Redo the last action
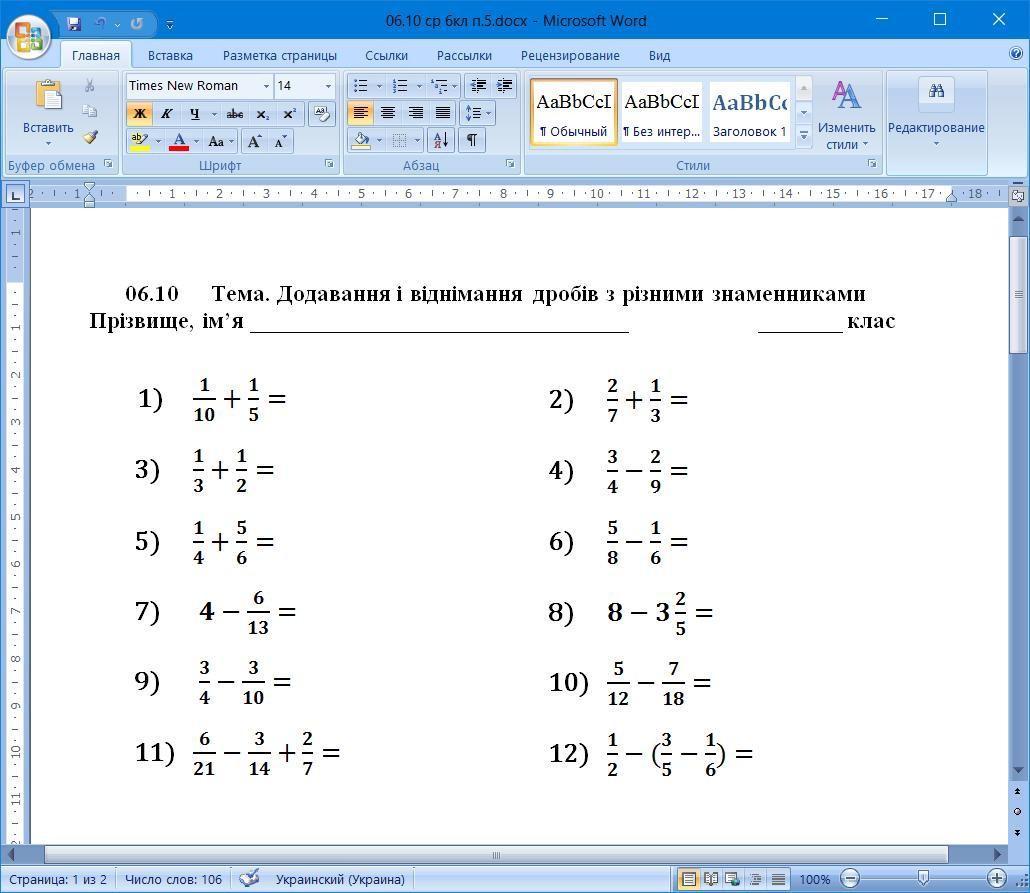 (x=137, y=24)
